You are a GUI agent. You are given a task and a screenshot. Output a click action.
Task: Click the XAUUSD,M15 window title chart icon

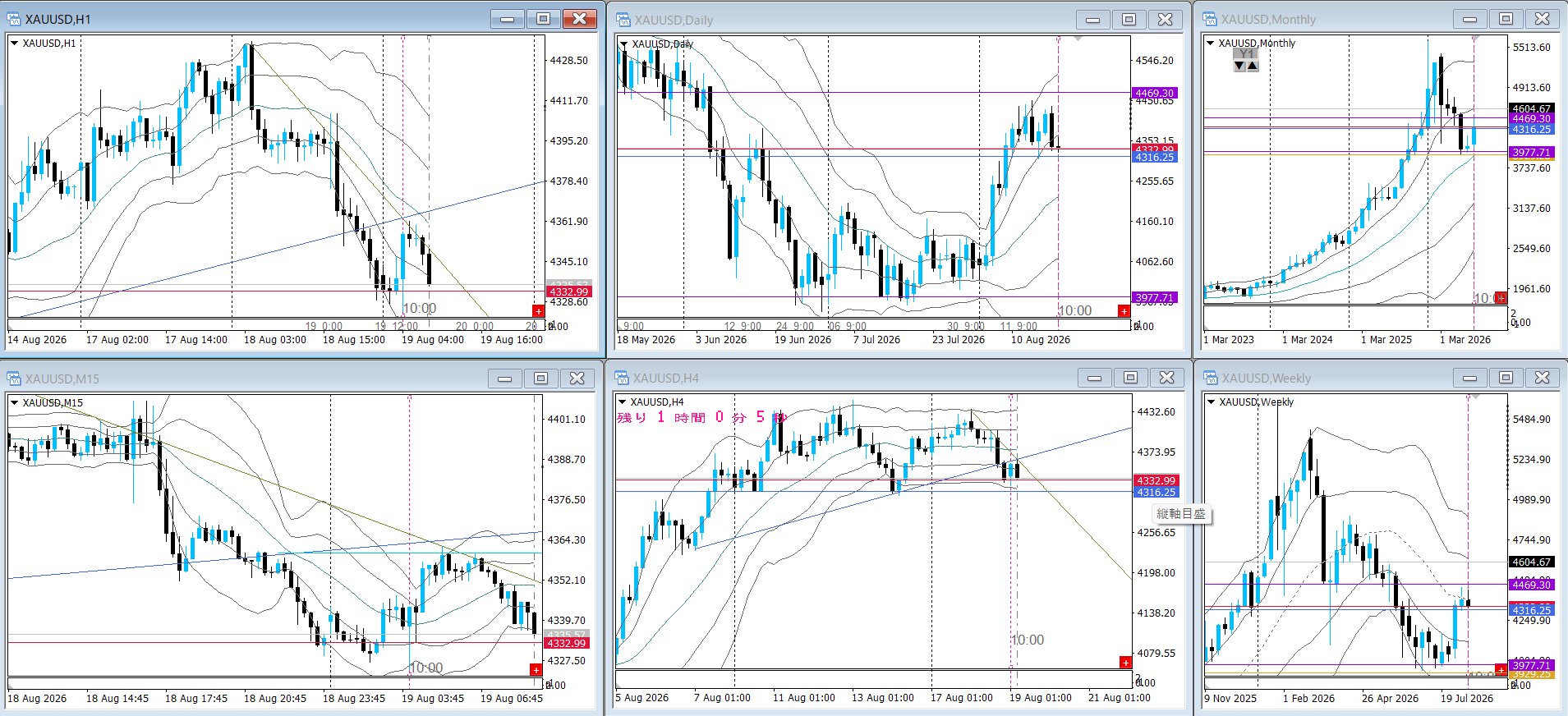(14, 379)
